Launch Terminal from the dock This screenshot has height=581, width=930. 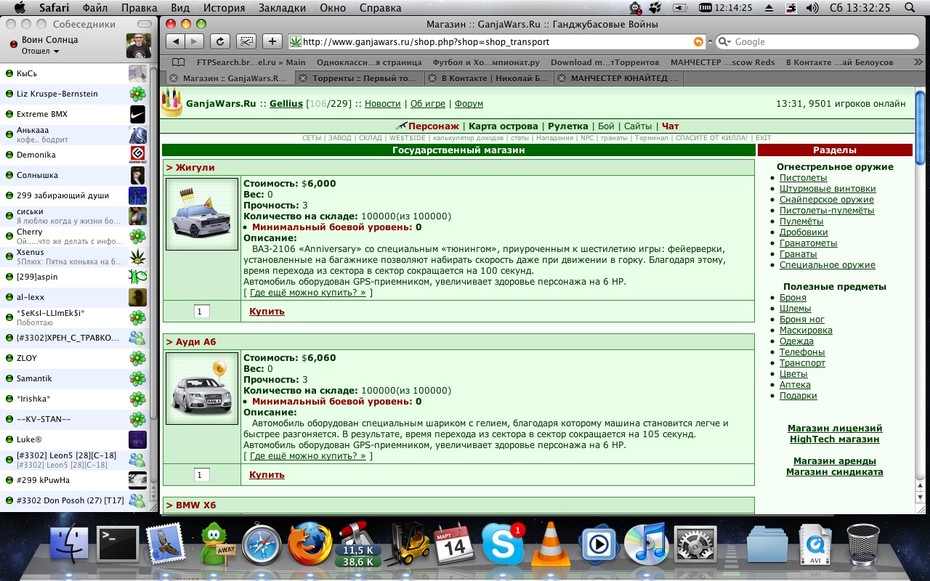pos(117,544)
